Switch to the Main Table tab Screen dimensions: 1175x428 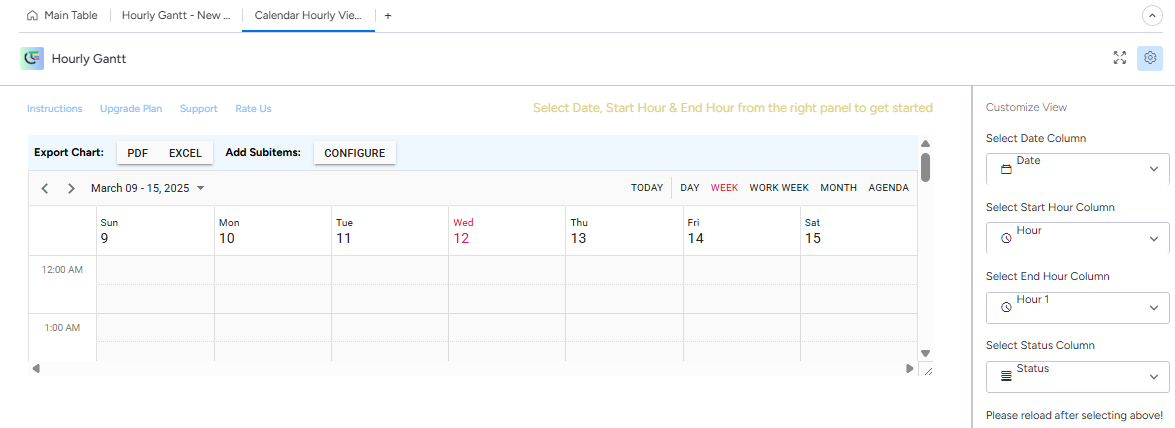pos(62,16)
